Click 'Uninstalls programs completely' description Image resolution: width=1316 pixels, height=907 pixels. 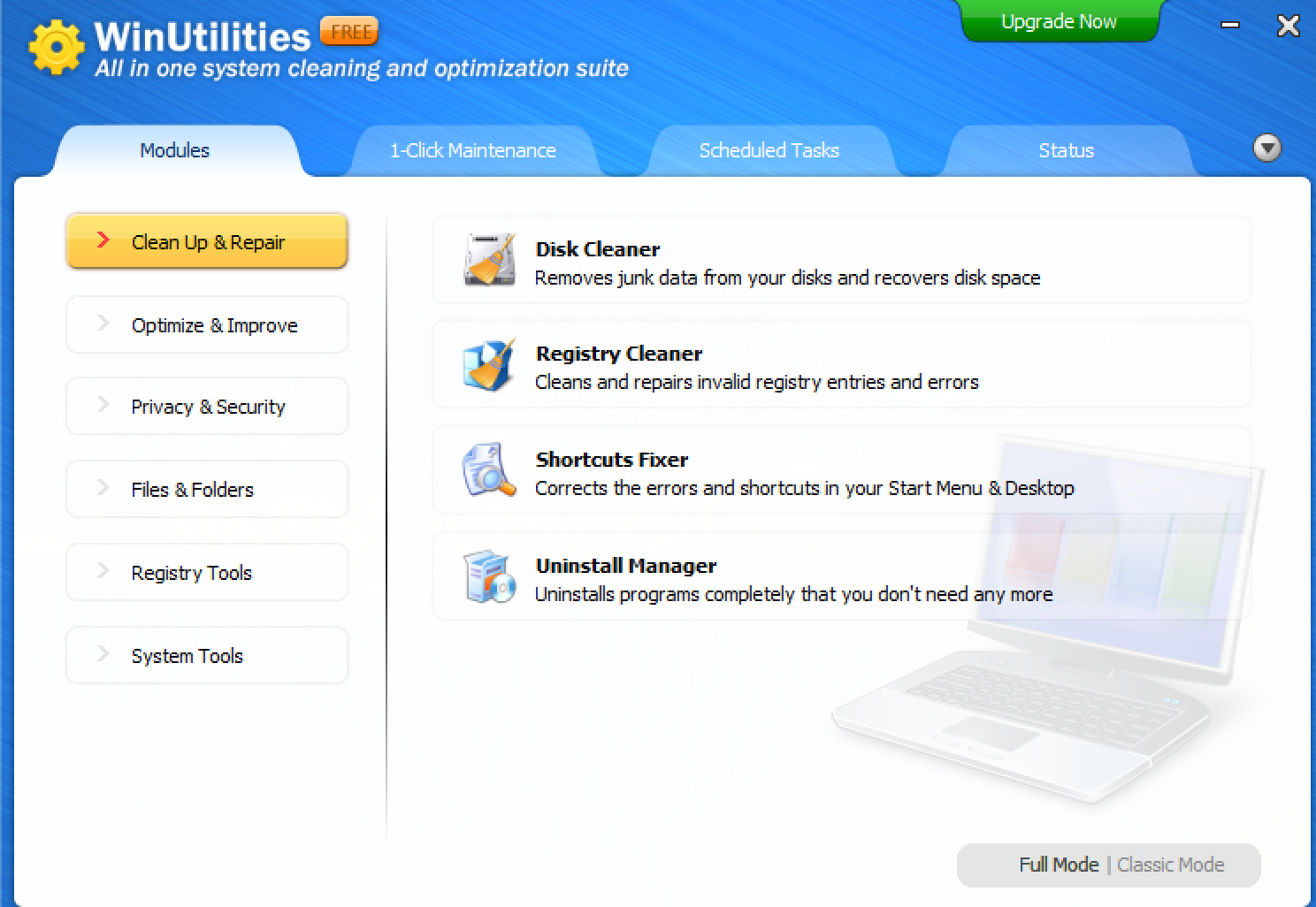click(x=793, y=594)
